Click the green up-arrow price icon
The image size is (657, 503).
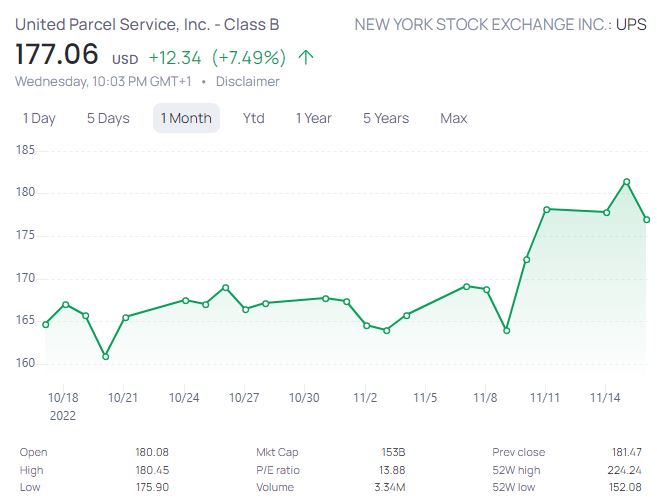point(306,57)
